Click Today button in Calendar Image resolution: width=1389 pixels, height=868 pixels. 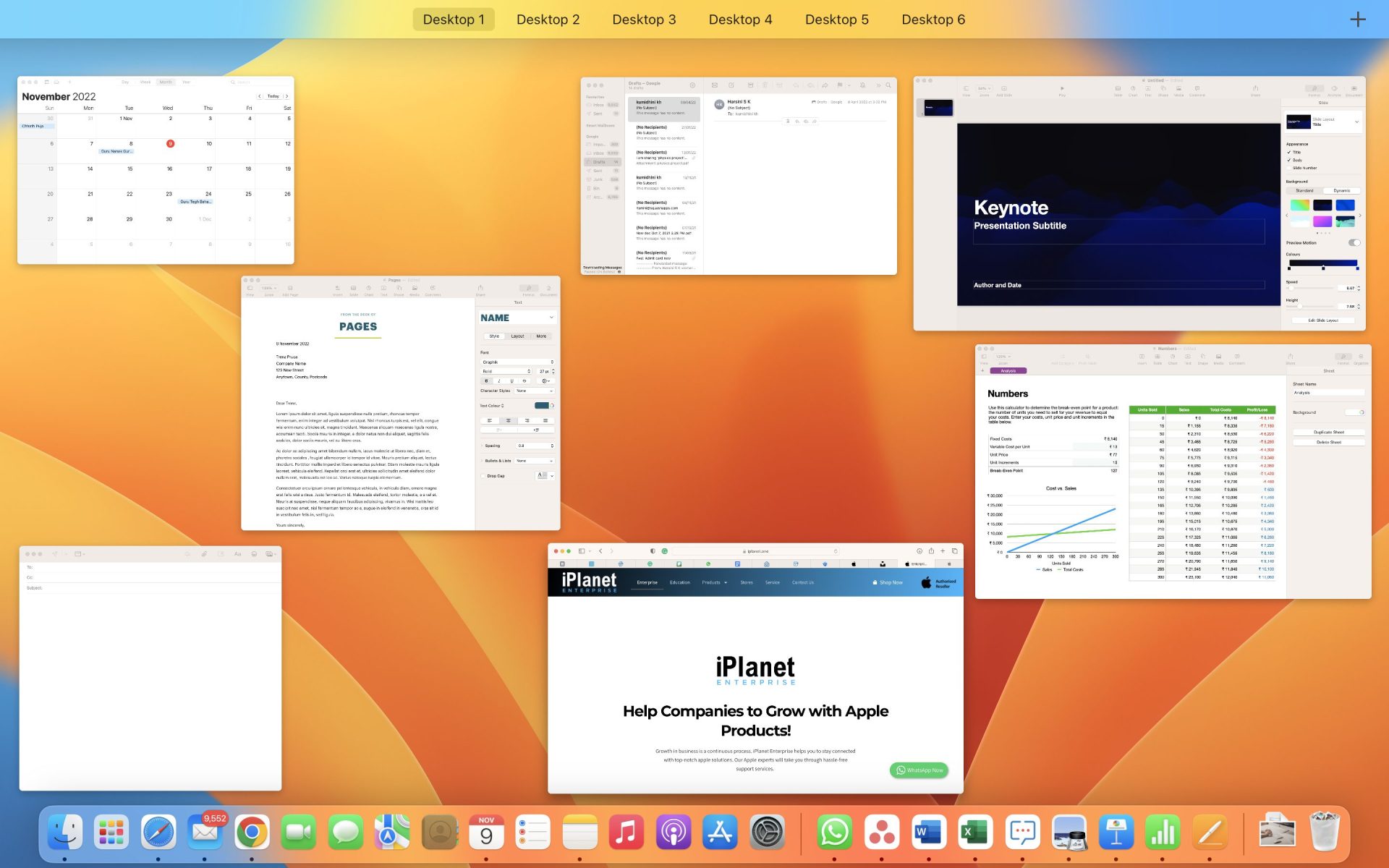point(273,96)
